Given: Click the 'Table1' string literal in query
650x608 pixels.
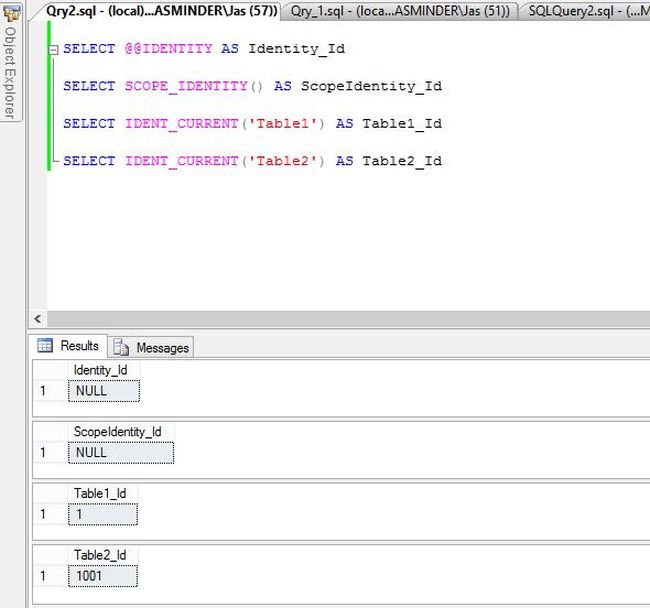Looking at the screenshot, I should click(283, 124).
